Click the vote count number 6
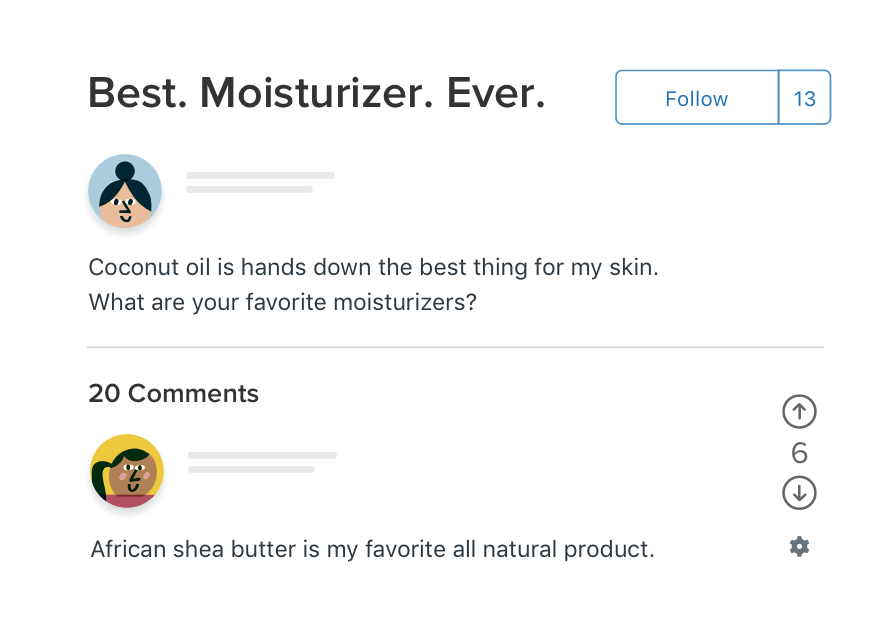The height and width of the screenshot is (626, 894). coord(799,453)
